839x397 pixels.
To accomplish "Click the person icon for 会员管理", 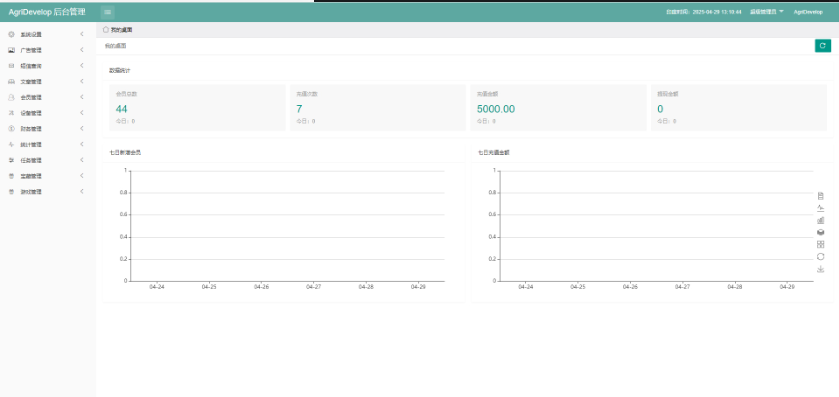I will click(12, 97).
